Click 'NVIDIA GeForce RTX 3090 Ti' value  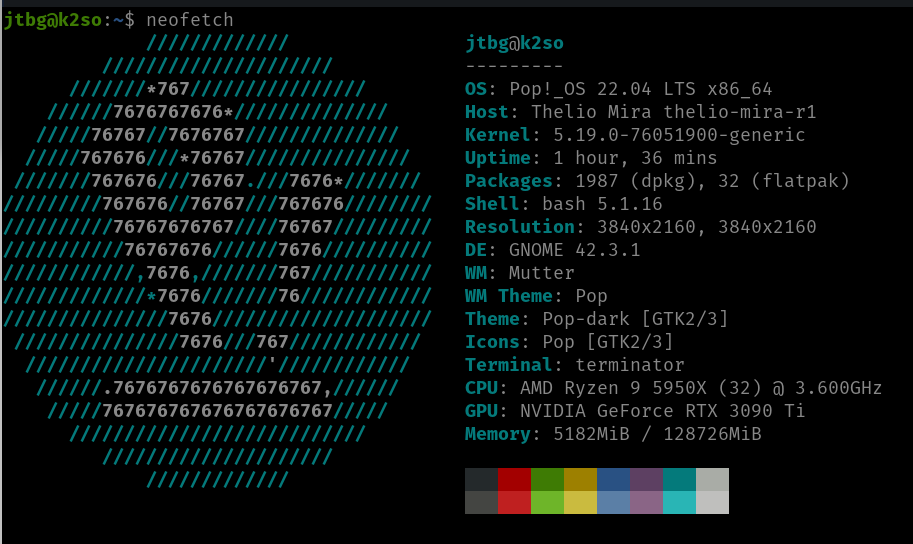(663, 411)
